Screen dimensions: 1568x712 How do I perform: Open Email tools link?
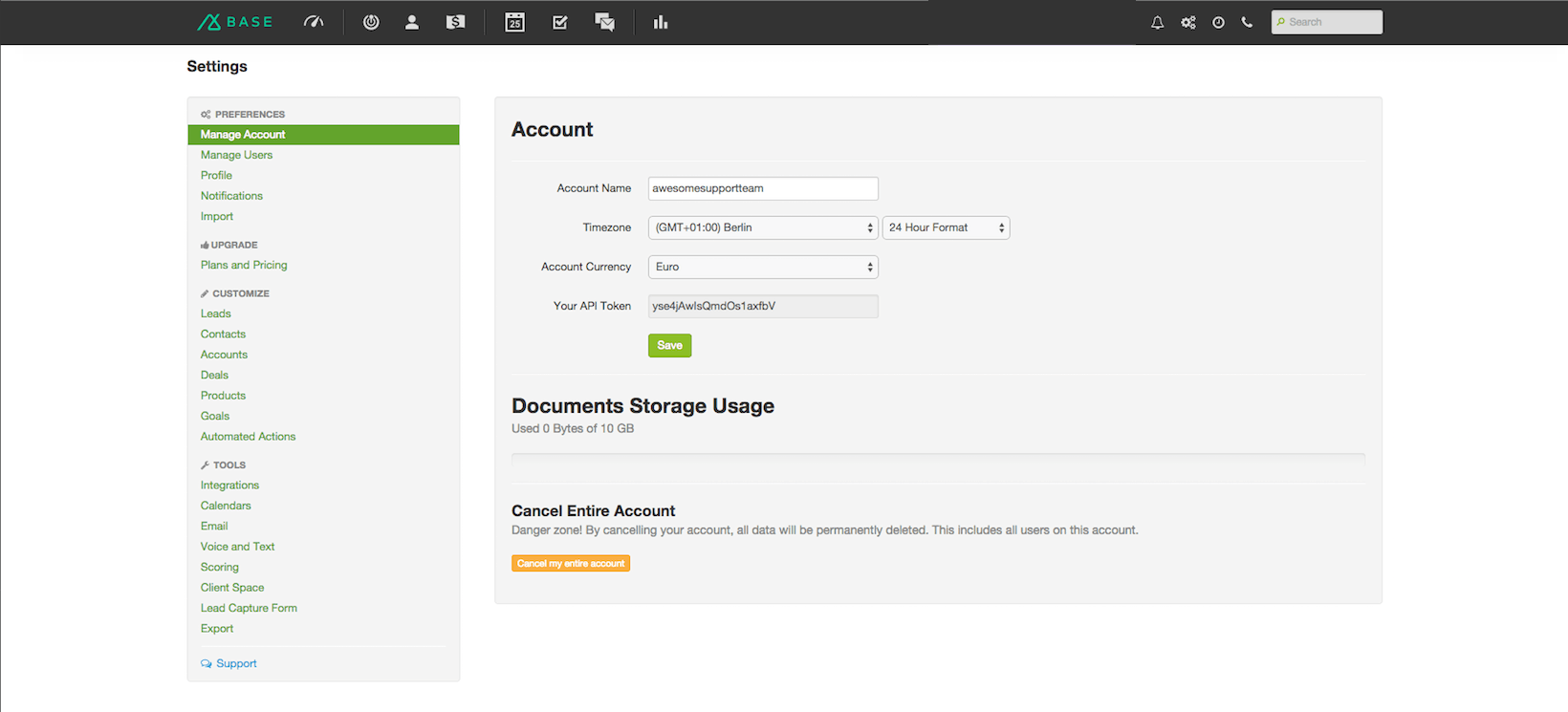pos(214,526)
